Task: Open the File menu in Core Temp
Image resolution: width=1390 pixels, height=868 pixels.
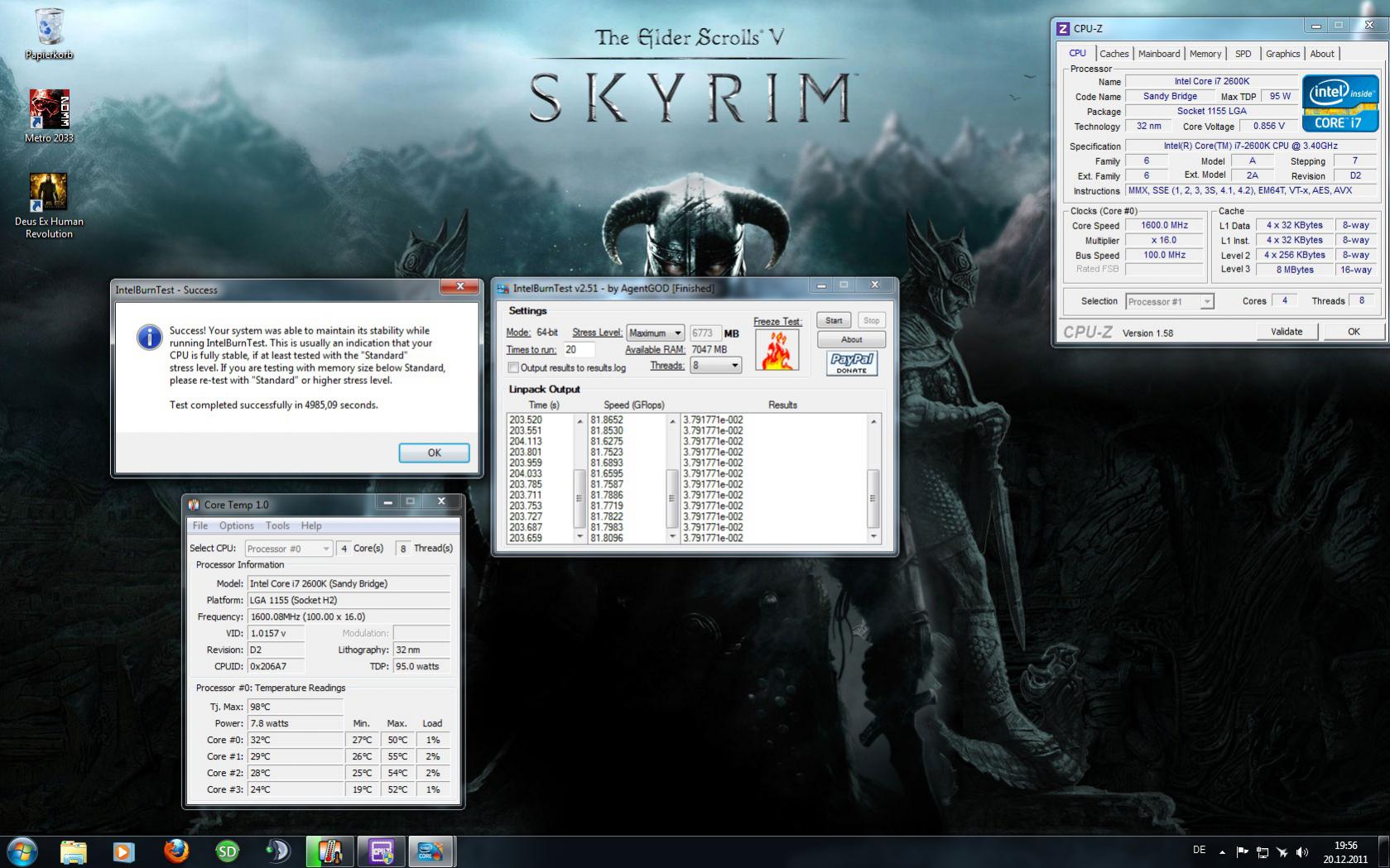Action: [200, 525]
